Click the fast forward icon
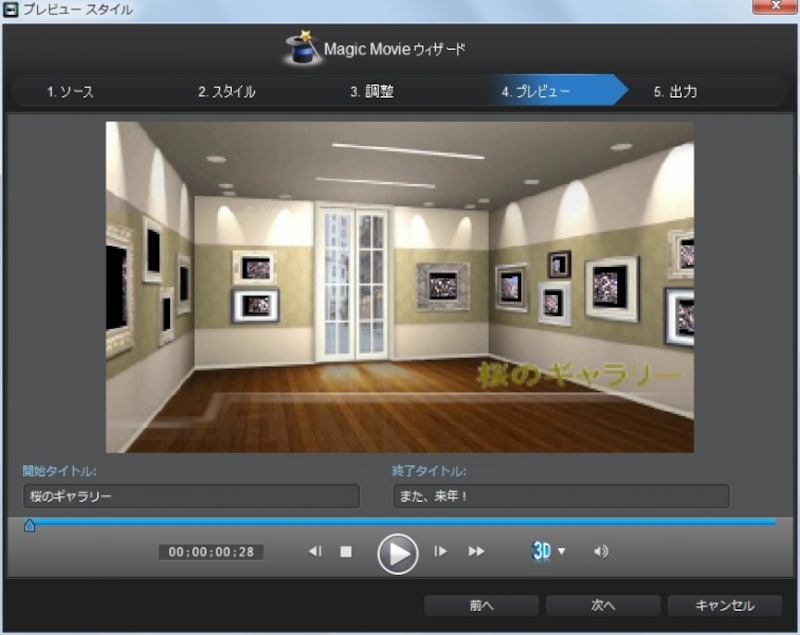 pos(477,551)
